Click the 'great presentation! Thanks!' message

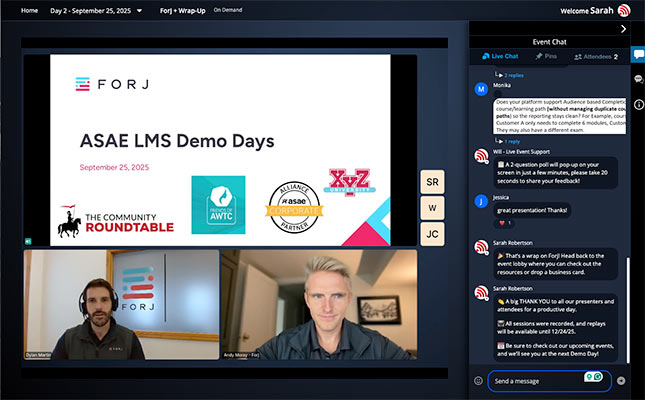pos(532,210)
